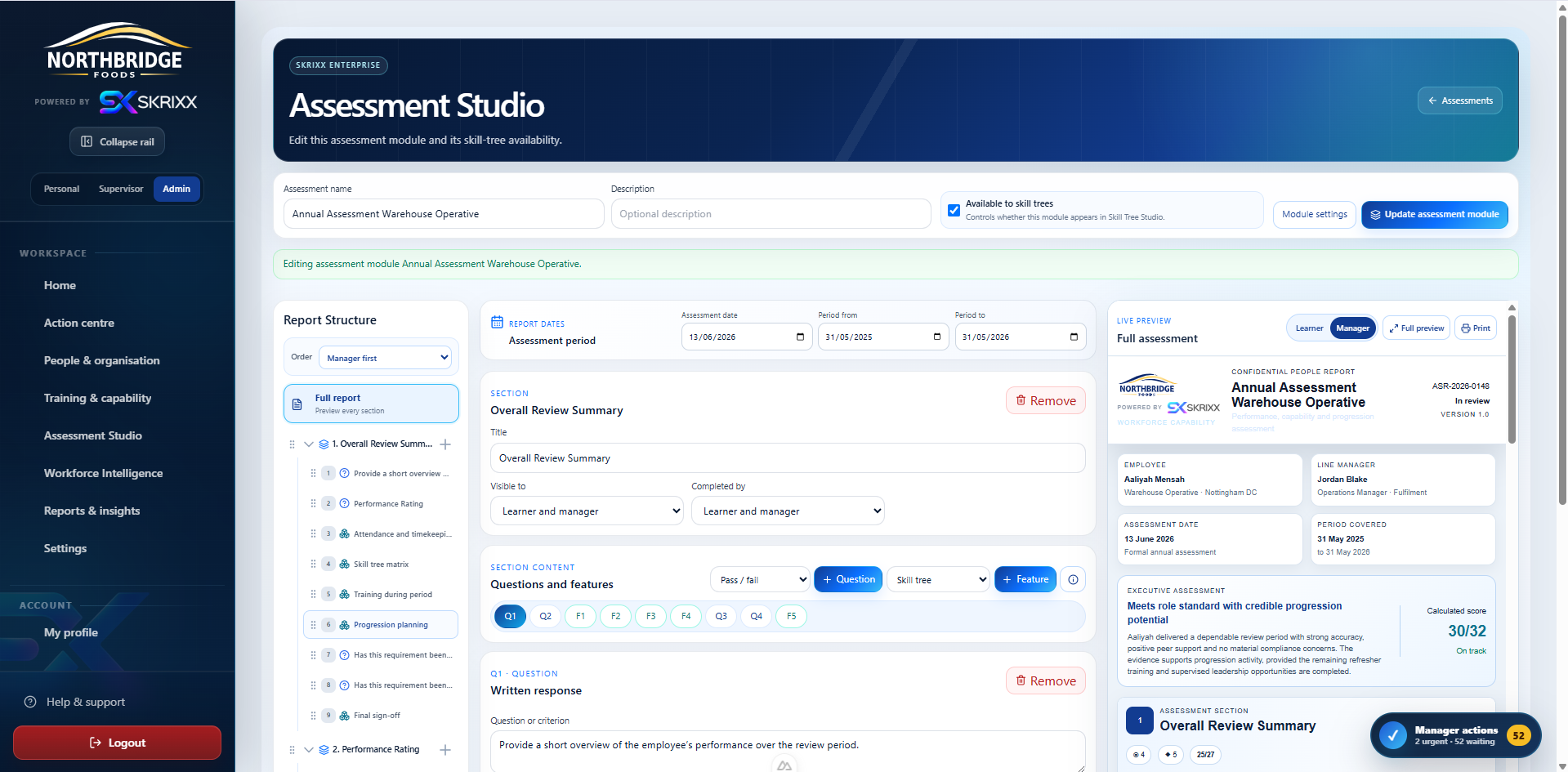Viewport: 1568px width, 772px height.
Task: Print the live preview
Action: tap(1476, 328)
